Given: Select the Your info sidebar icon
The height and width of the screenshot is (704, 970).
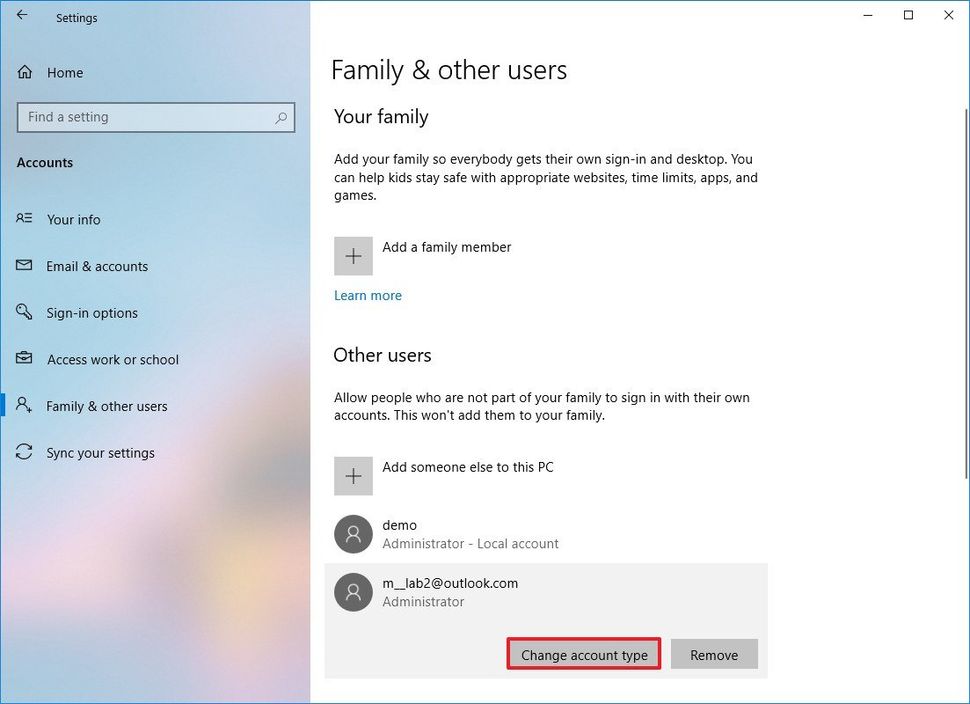Looking at the screenshot, I should (x=23, y=219).
